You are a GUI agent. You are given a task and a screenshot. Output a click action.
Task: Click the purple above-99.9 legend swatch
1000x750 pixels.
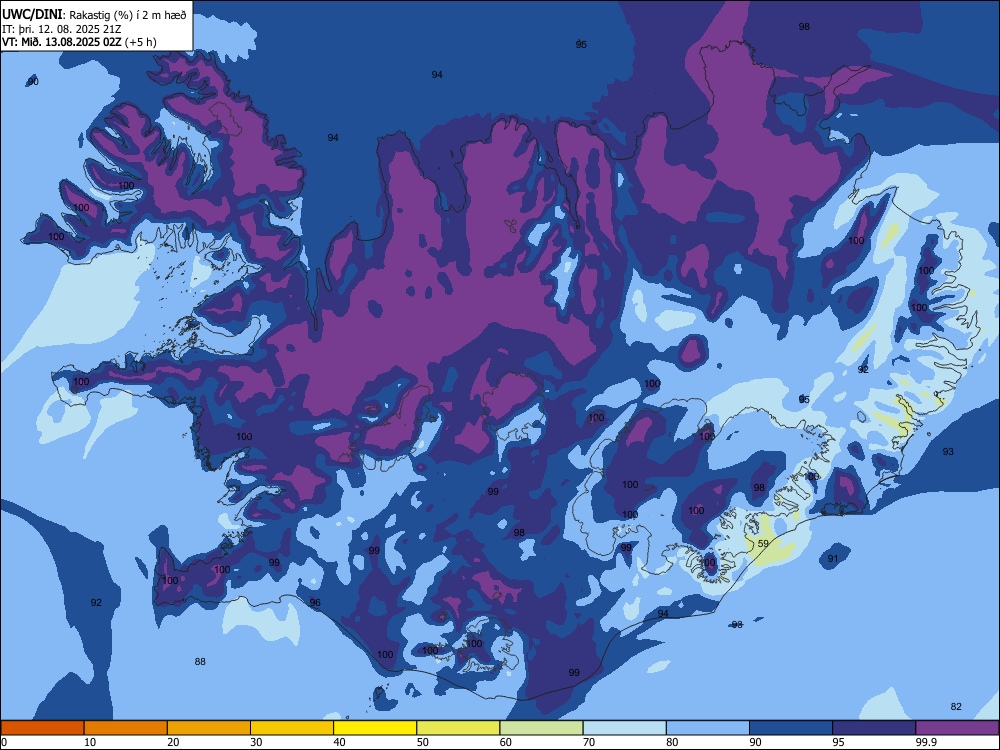[x=957, y=728]
